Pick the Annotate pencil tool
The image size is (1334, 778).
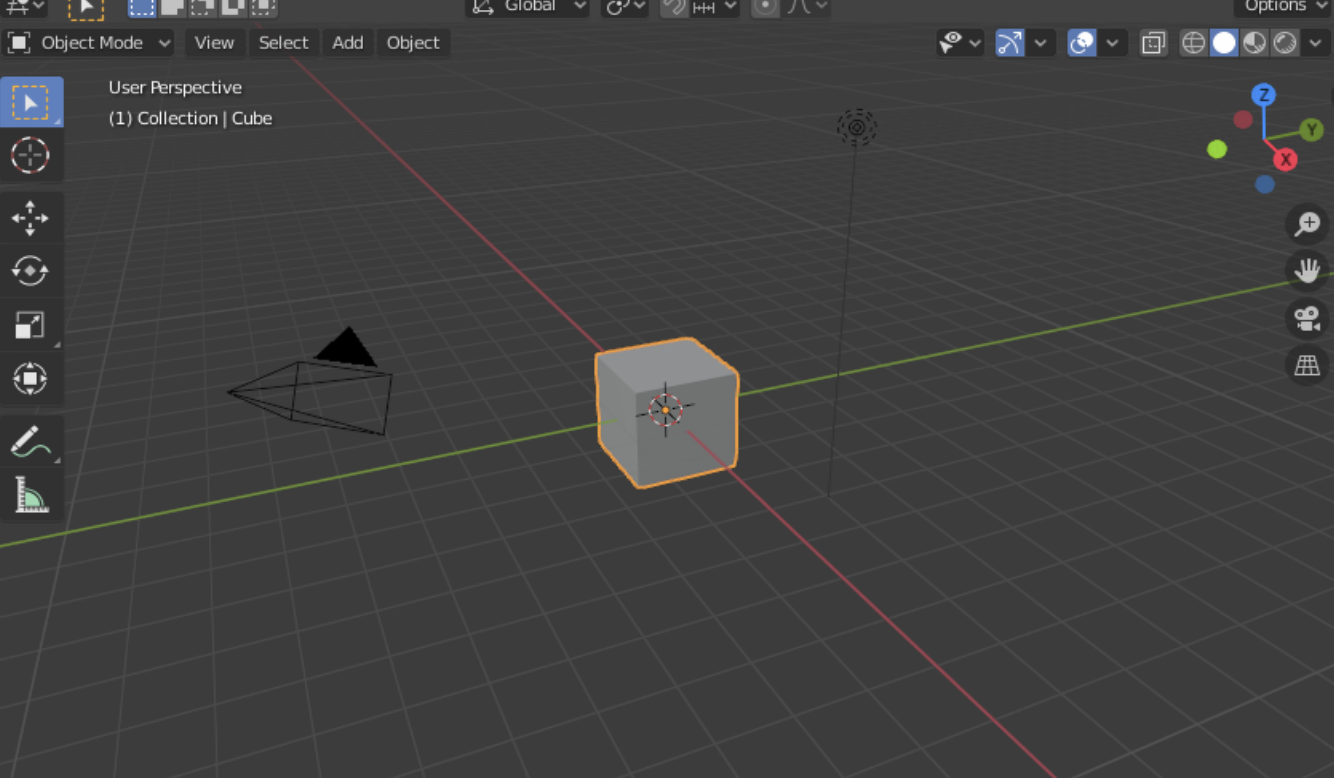click(x=30, y=442)
